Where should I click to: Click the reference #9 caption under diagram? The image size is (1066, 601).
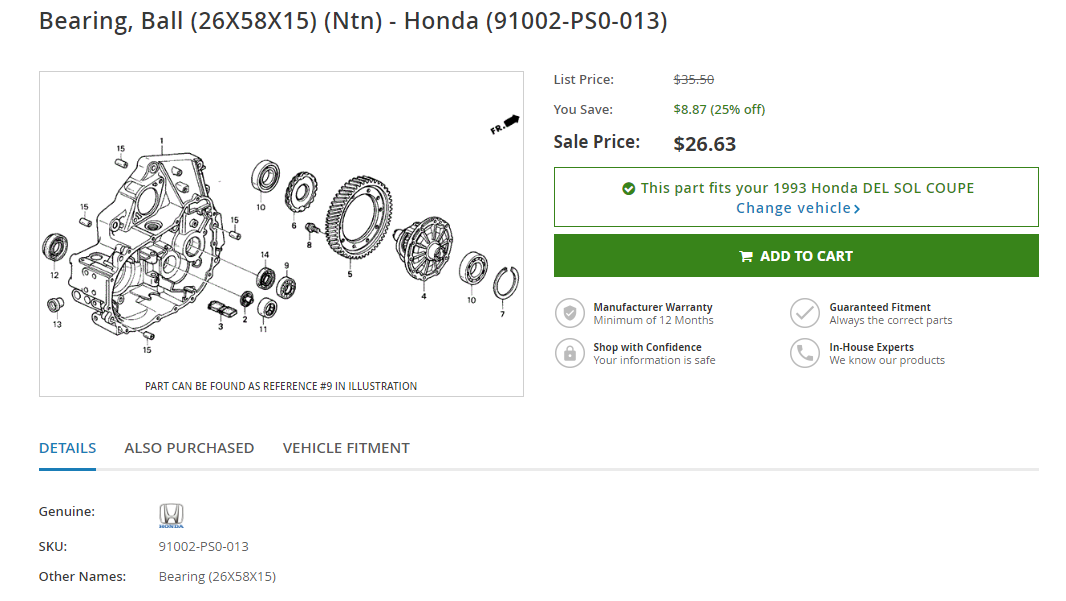pyautogui.click(x=281, y=386)
